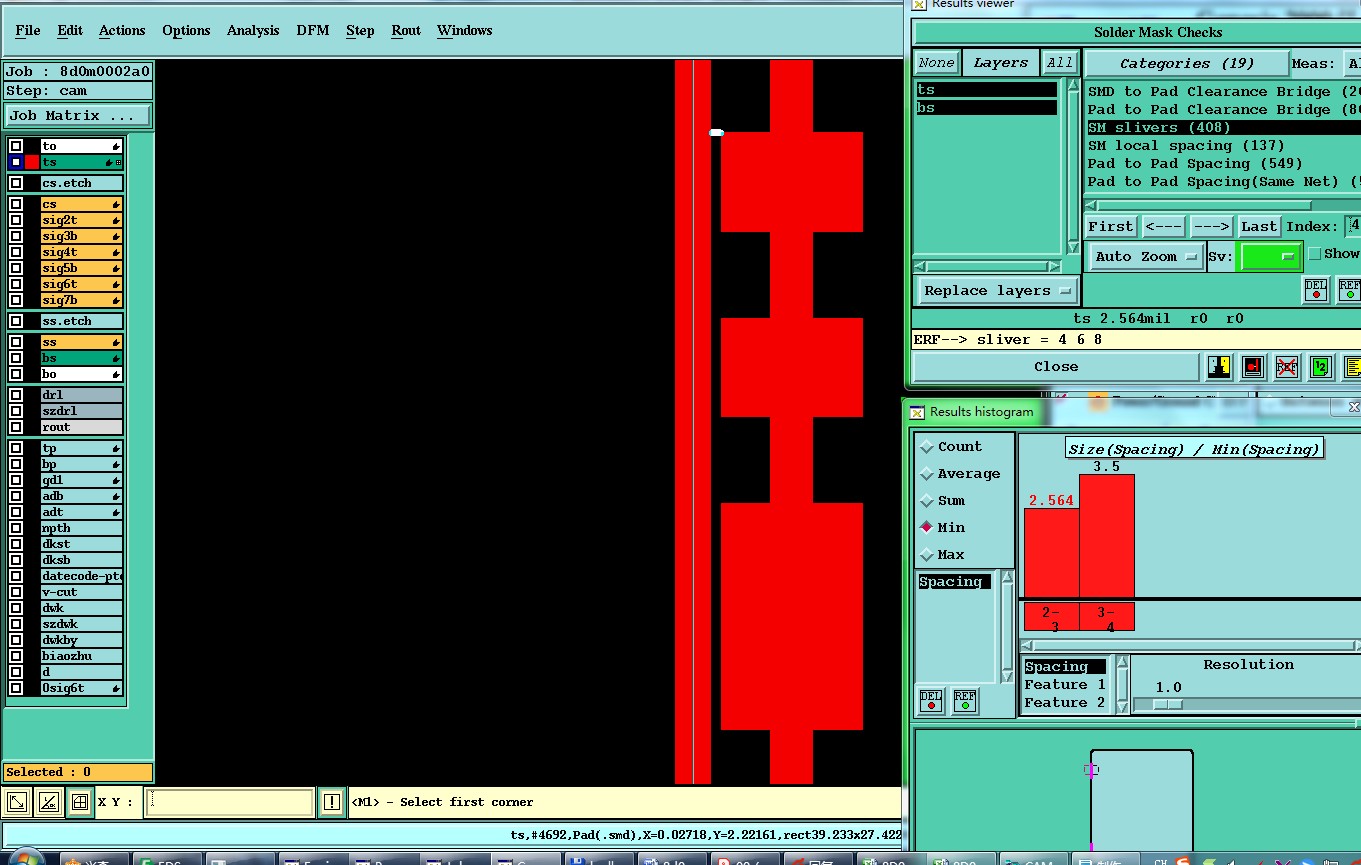Screen dimensions: 1361x865
Task: Select None in layers filter
Action: click(x=937, y=63)
